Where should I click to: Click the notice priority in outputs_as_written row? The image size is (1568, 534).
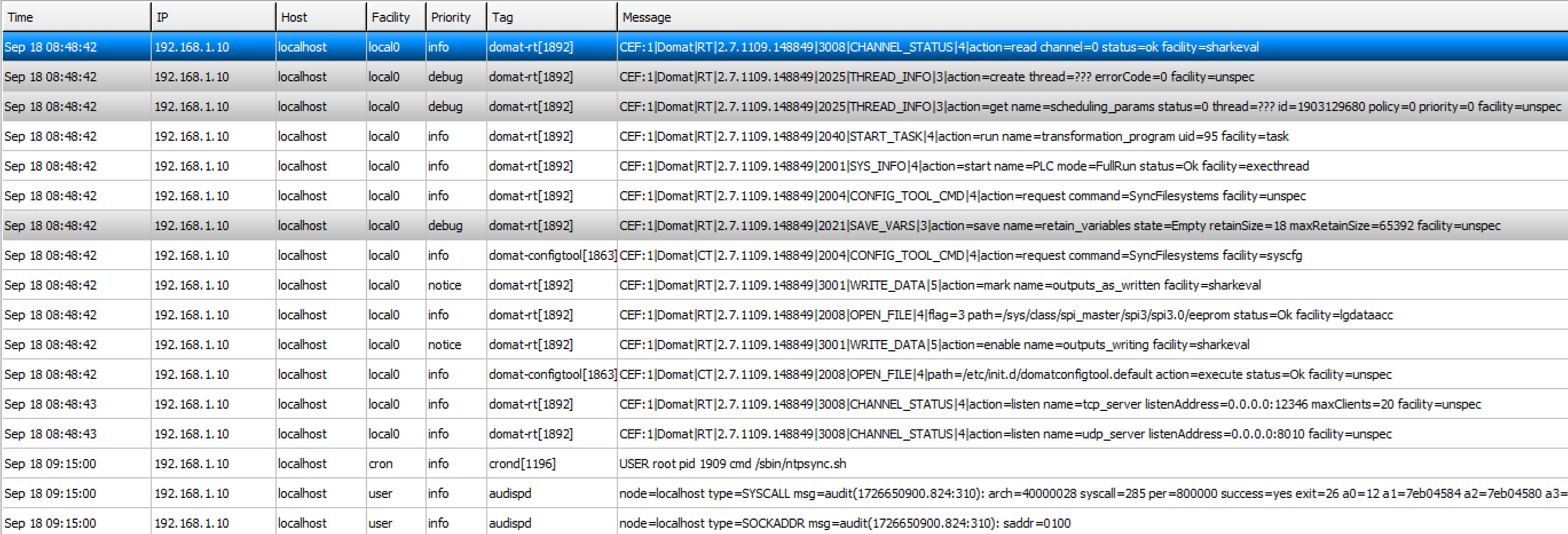(x=444, y=285)
